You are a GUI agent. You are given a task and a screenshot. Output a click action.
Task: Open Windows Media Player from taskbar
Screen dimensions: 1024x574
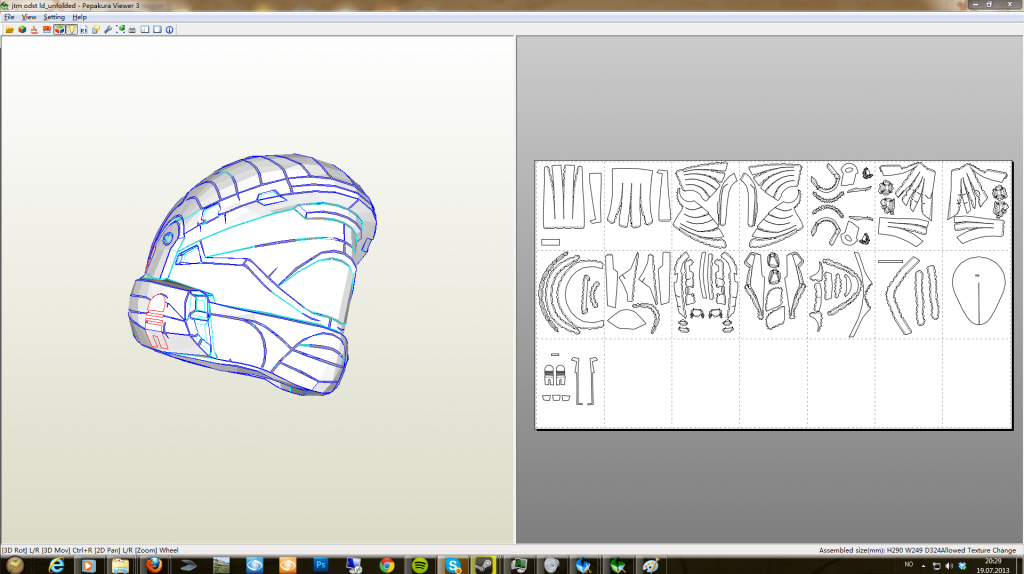tap(88, 566)
